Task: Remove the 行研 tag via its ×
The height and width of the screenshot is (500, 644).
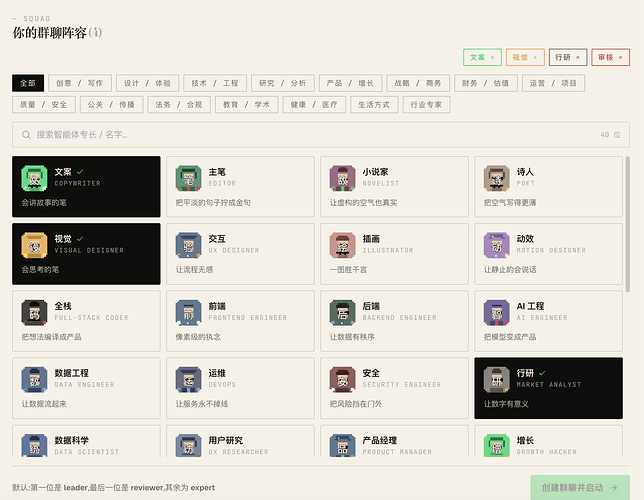Action: click(x=577, y=58)
